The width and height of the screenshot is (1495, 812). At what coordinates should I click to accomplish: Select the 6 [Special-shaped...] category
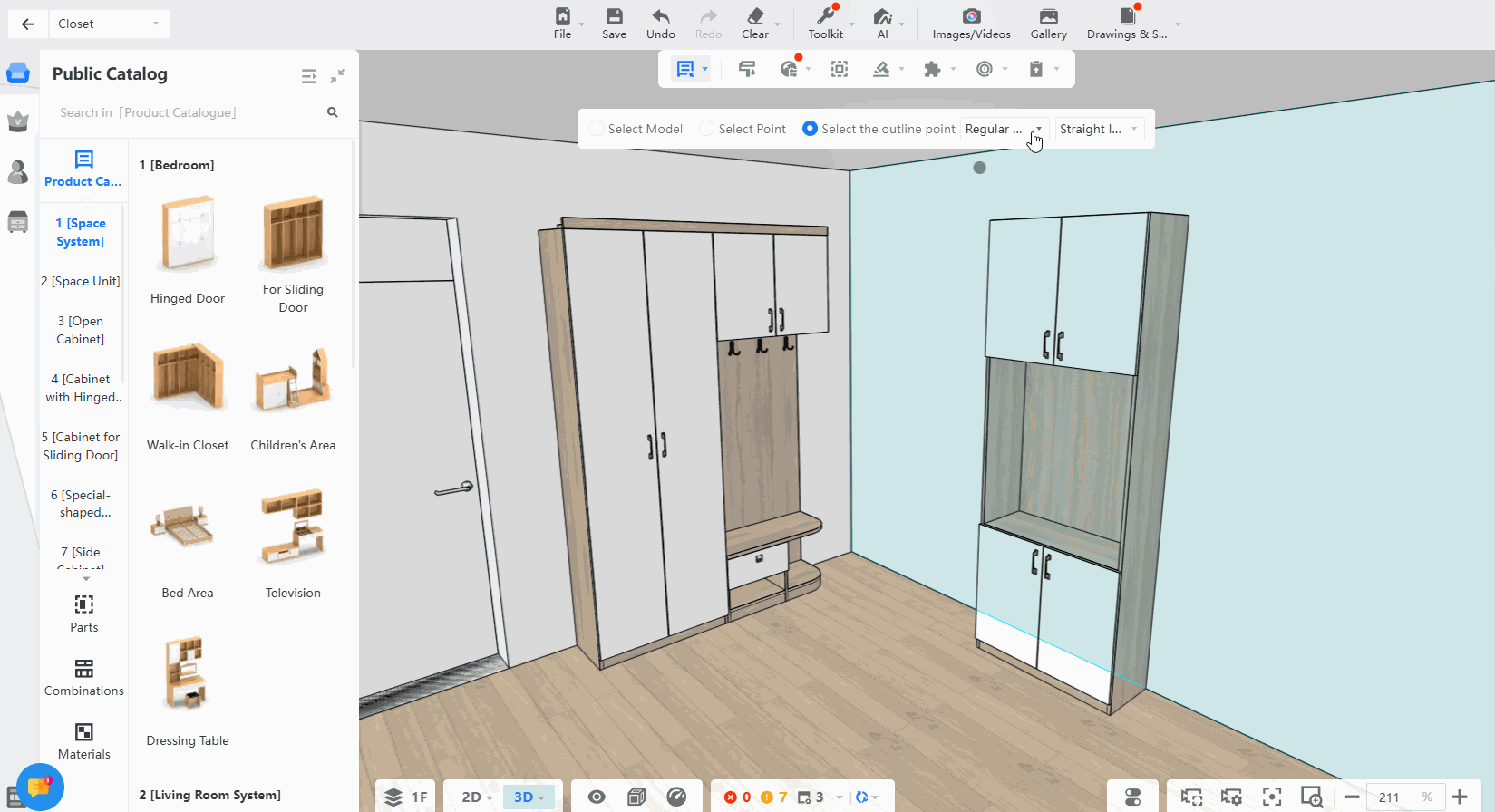click(81, 504)
